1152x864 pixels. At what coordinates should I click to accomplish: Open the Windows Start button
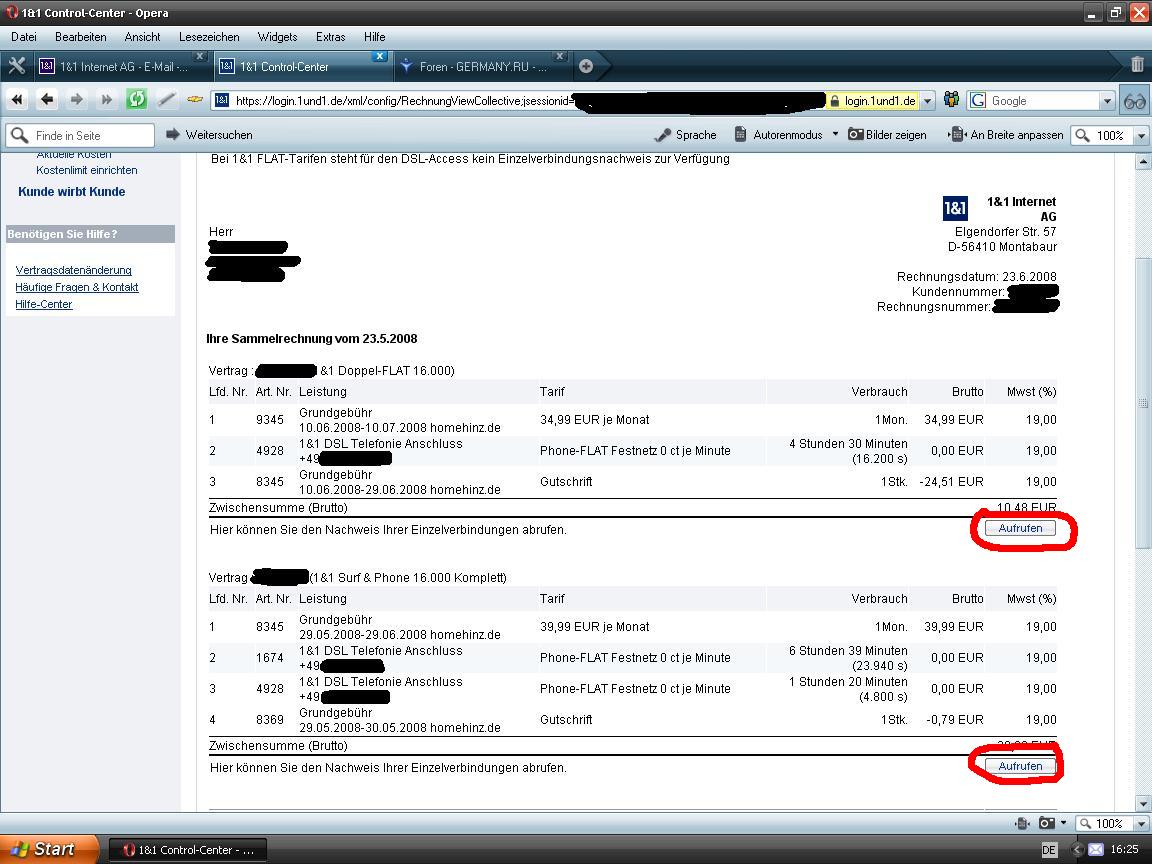click(x=49, y=849)
